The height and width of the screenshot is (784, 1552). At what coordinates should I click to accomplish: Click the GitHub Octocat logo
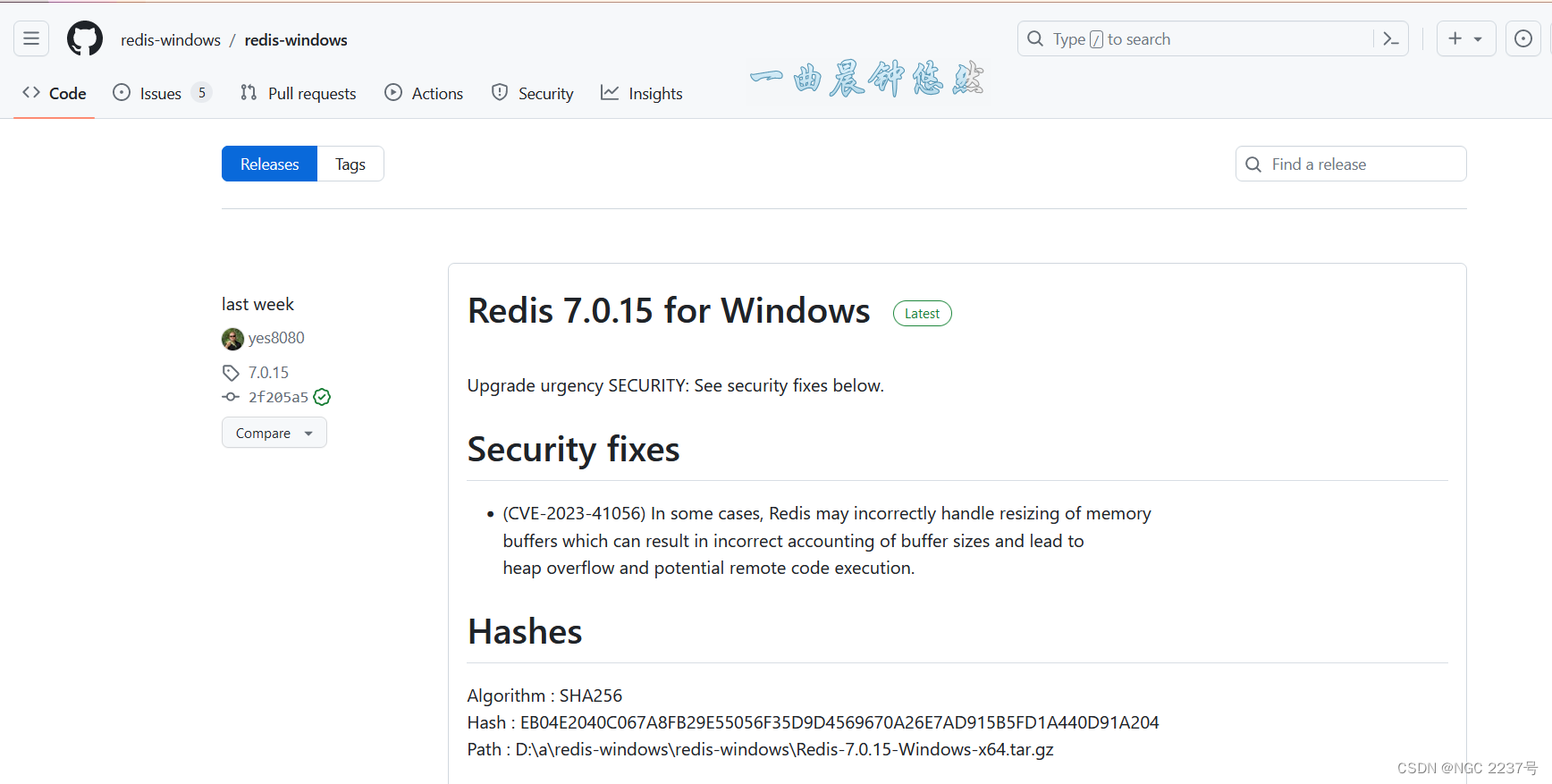(x=85, y=38)
